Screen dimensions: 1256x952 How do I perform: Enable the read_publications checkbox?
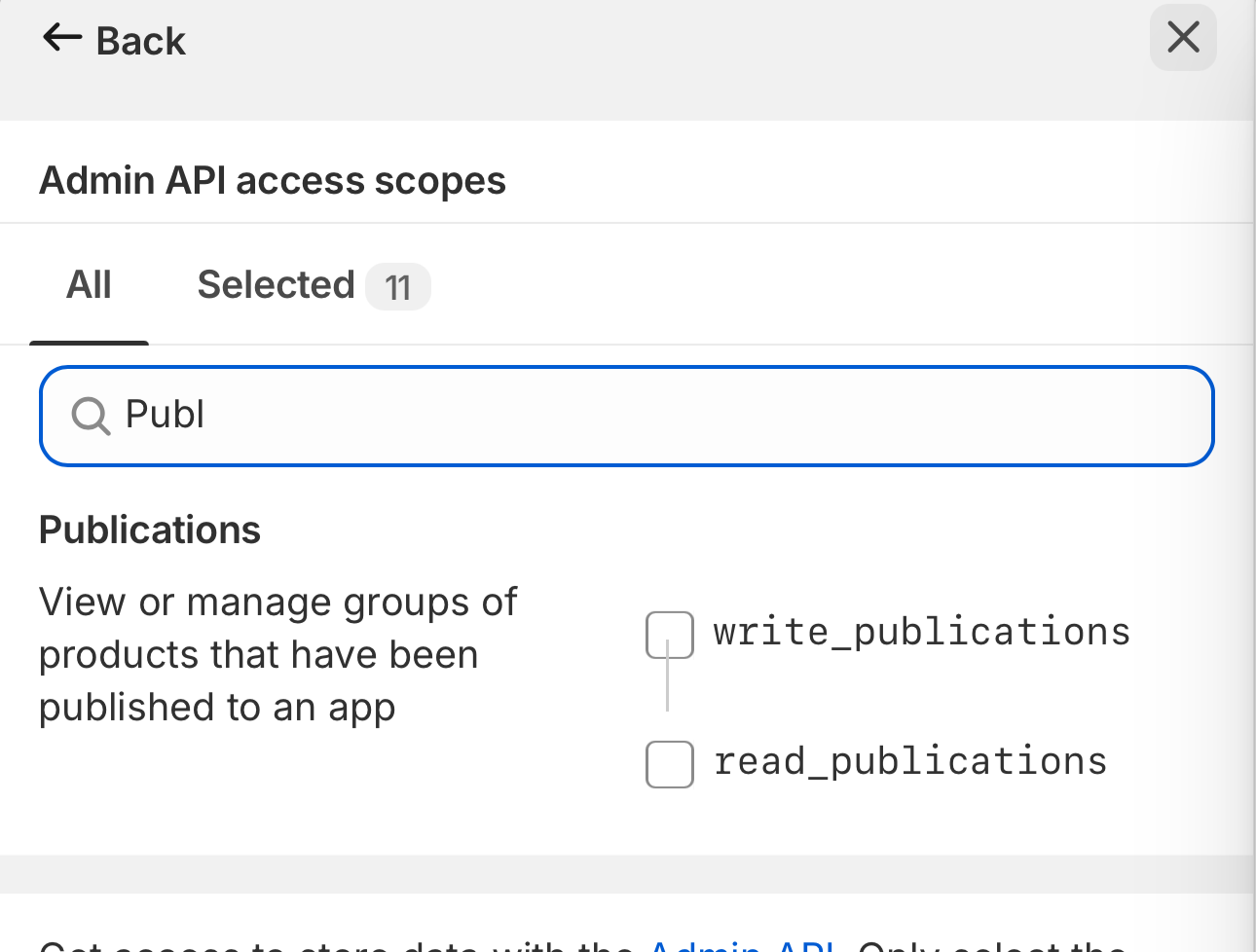670,764
